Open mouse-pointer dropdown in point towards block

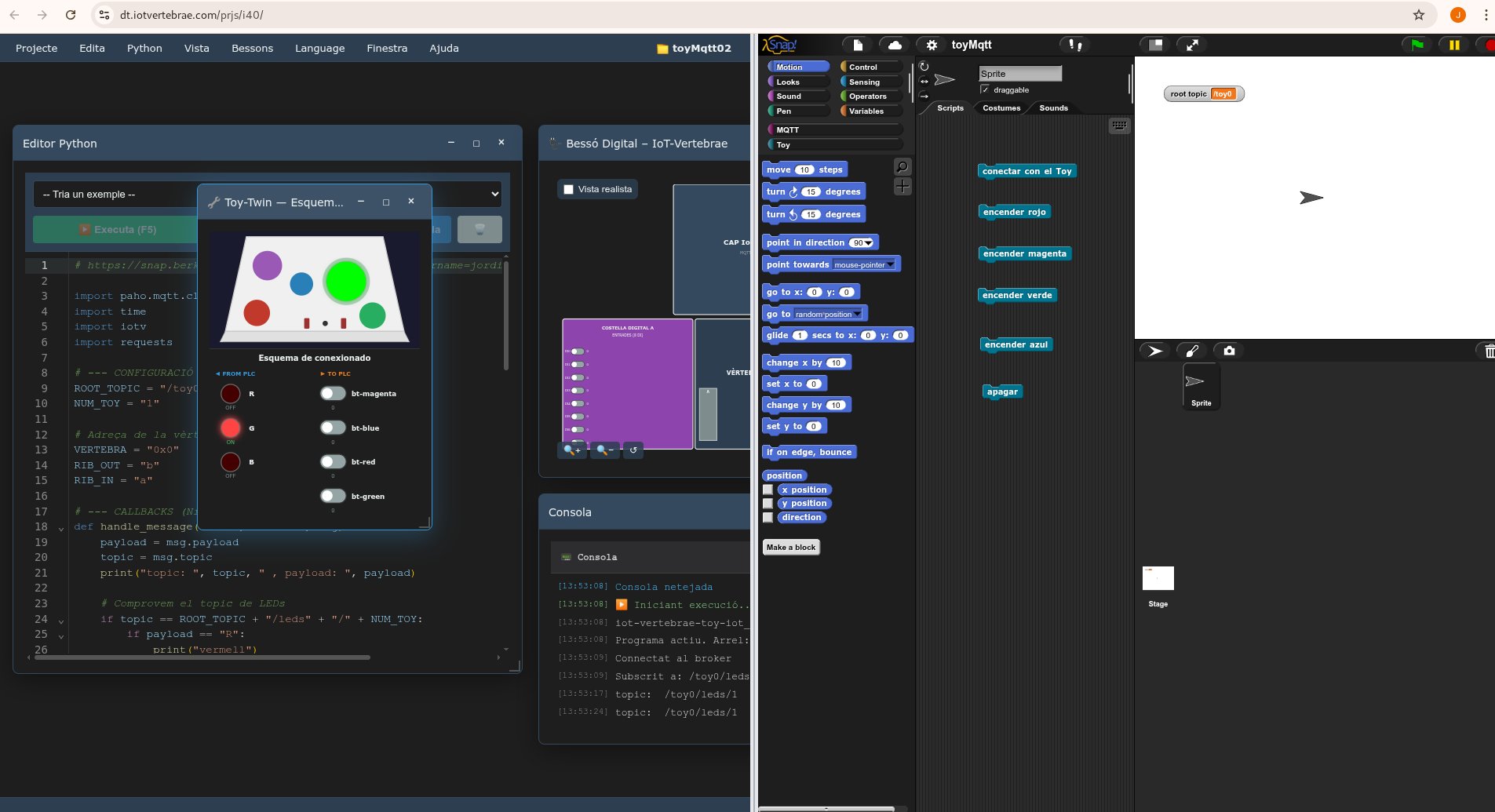(x=889, y=264)
